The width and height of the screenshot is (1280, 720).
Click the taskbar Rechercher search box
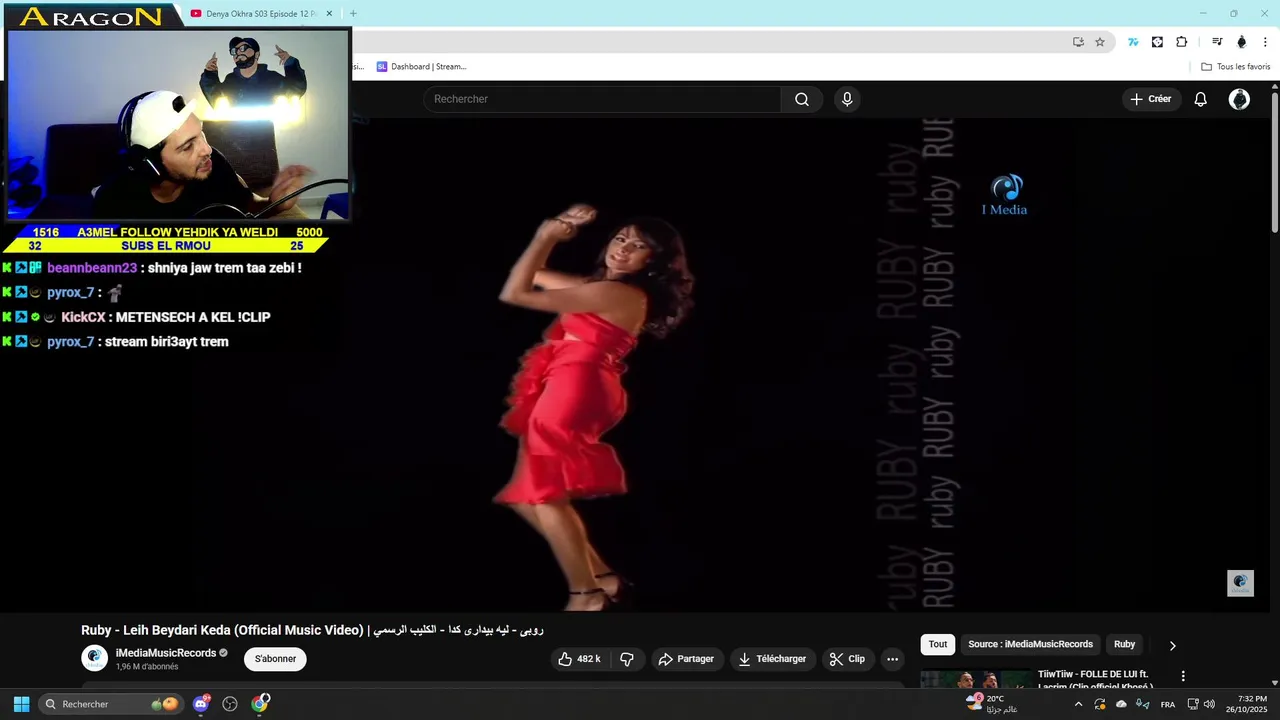pyautogui.click(x=111, y=704)
